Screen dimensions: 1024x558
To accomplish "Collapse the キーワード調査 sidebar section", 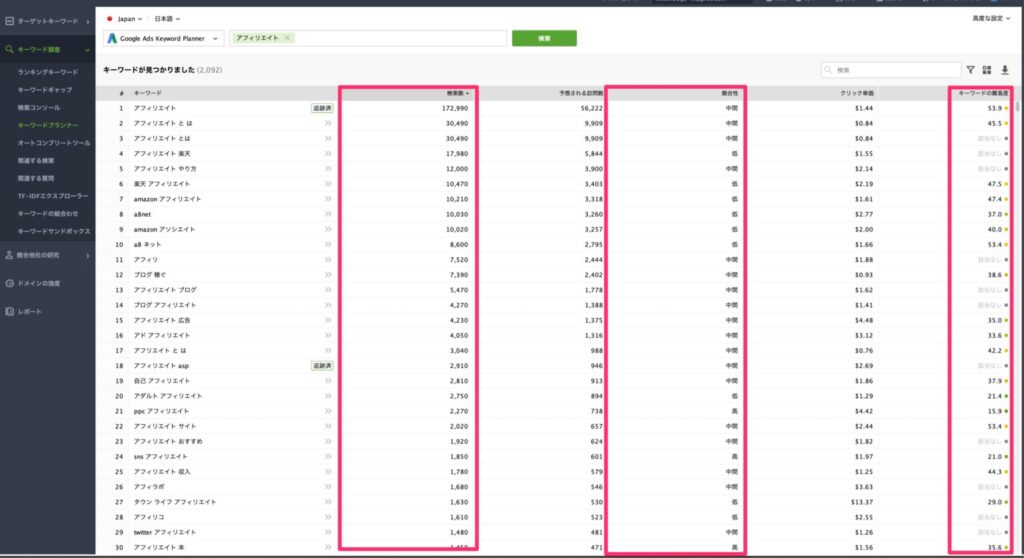I will pyautogui.click(x=87, y=50).
